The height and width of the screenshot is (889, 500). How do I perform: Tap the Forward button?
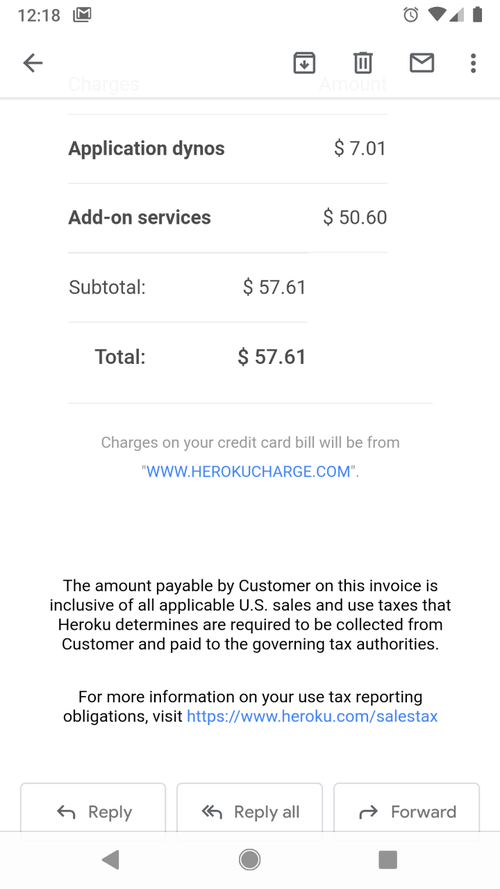tap(406, 812)
